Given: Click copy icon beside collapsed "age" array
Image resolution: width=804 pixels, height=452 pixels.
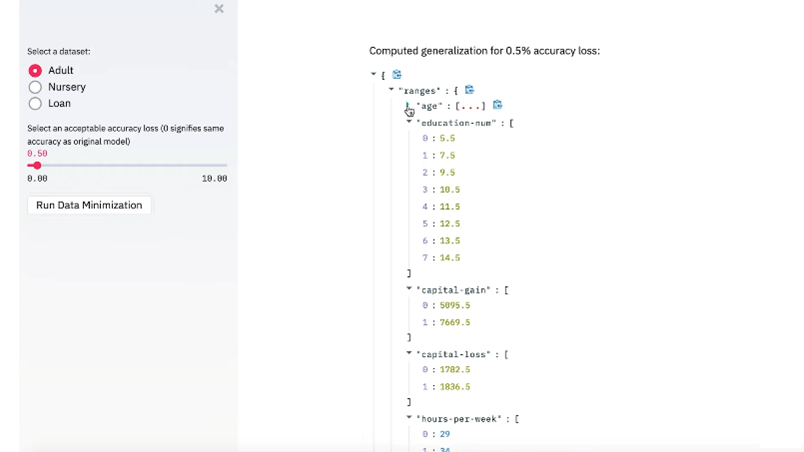Looking at the screenshot, I should (x=497, y=105).
